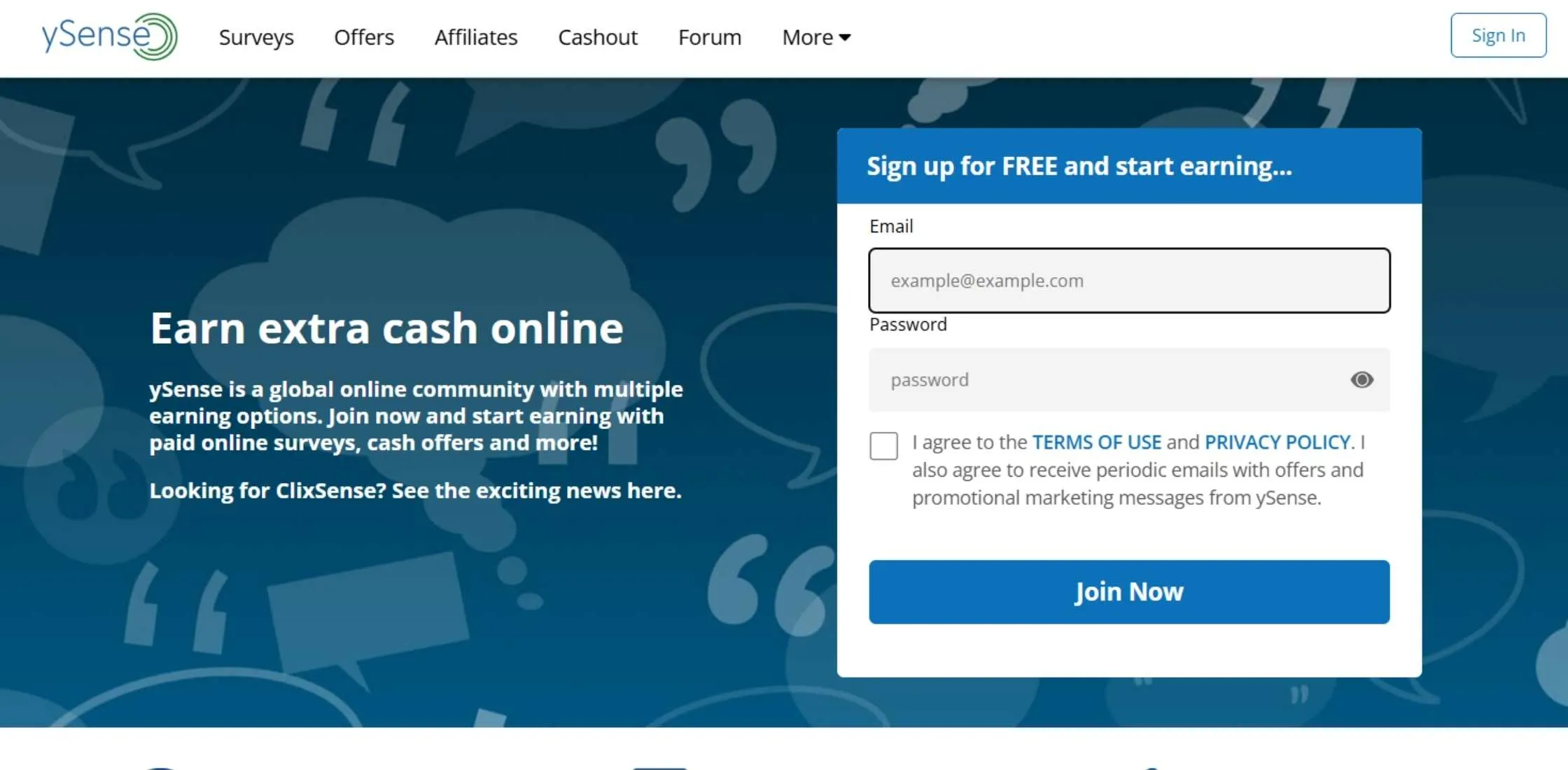Toggle password visibility eye icon
The image size is (1568, 770).
click(1361, 379)
